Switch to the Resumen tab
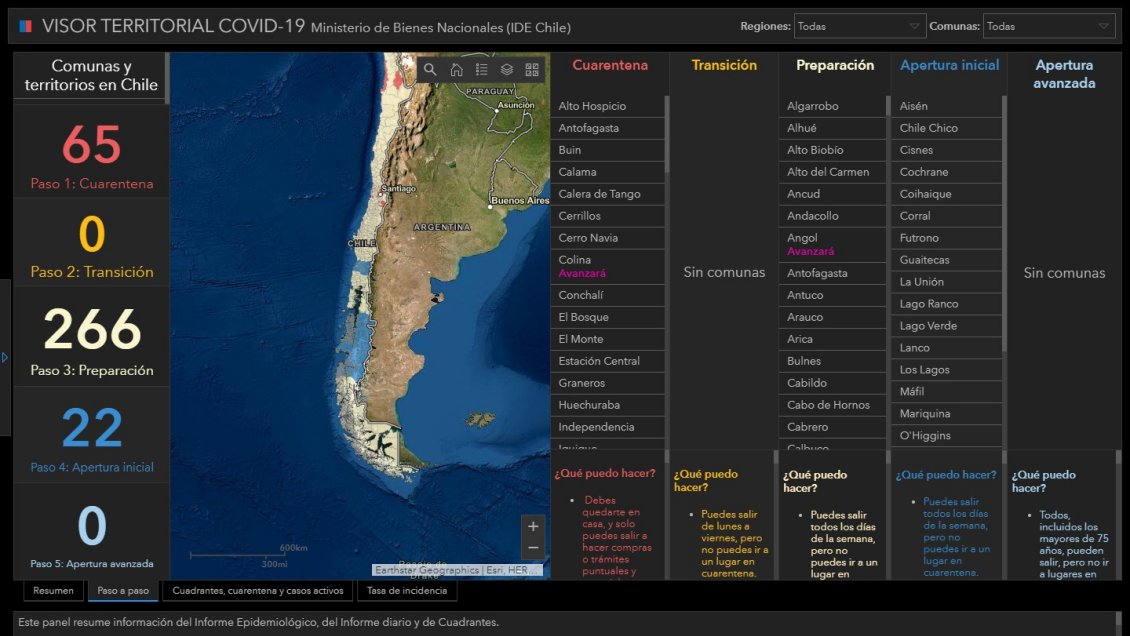This screenshot has width=1130, height=636. point(53,591)
